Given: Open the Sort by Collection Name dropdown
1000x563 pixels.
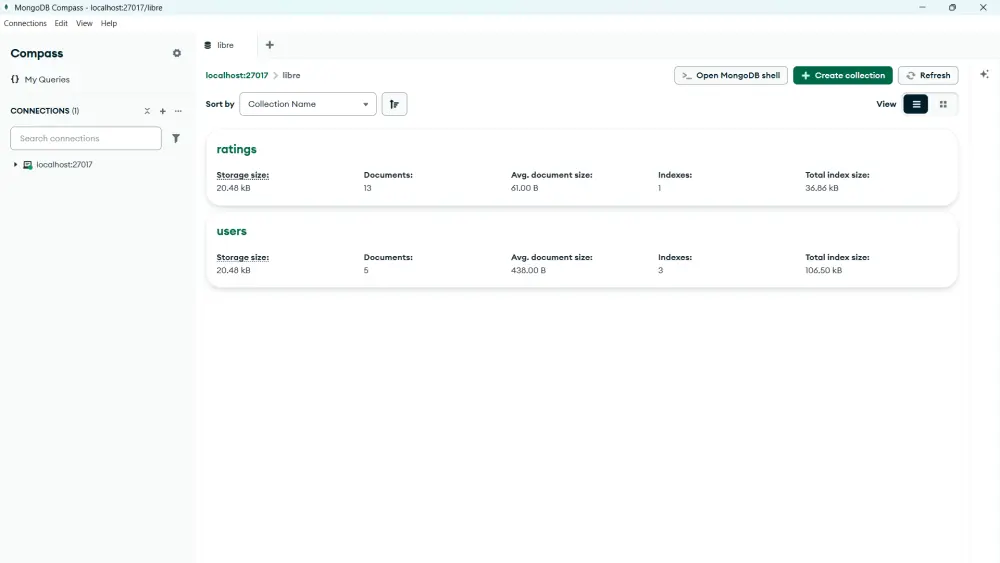Looking at the screenshot, I should pyautogui.click(x=307, y=104).
